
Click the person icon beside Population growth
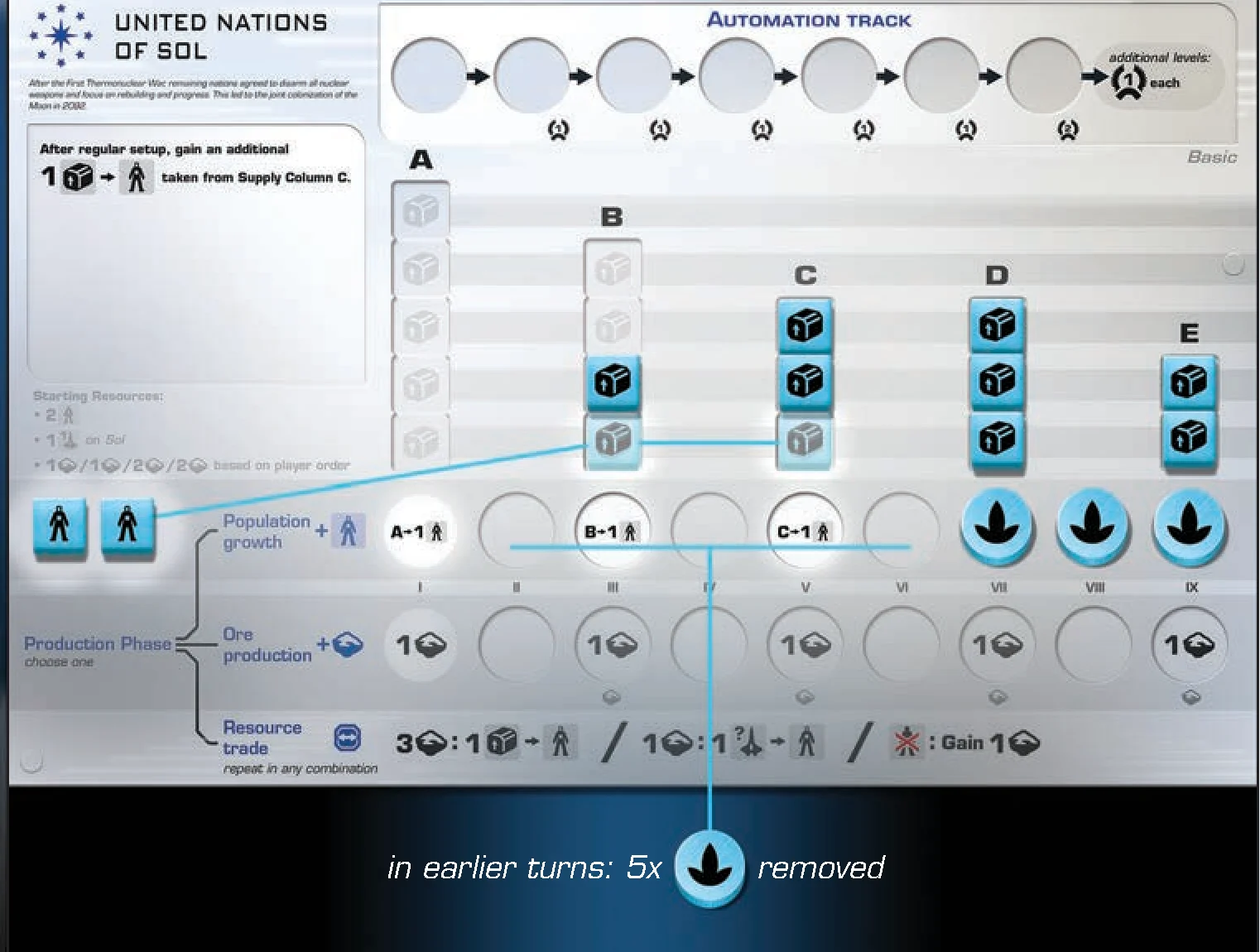click(x=348, y=531)
